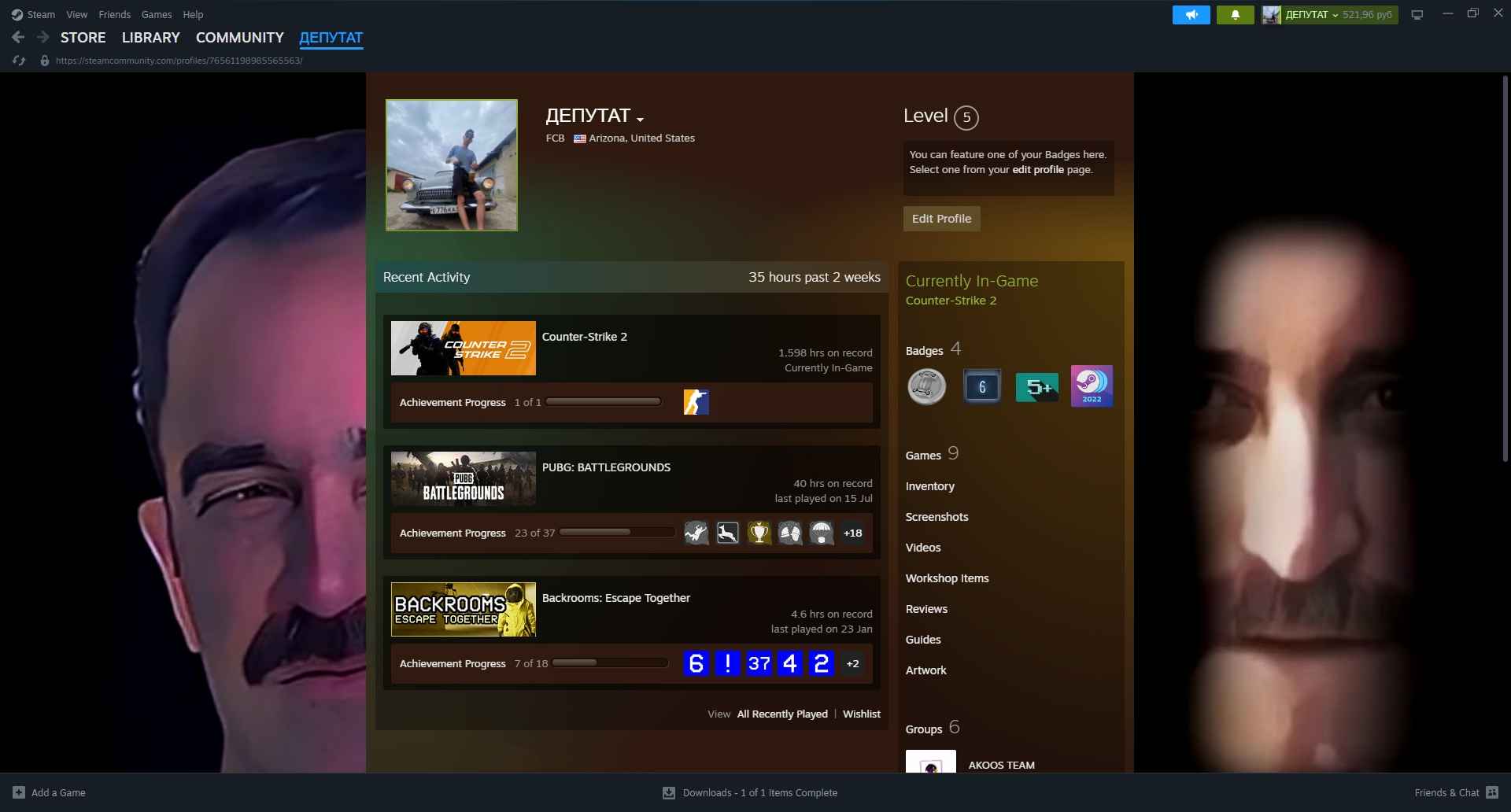The width and height of the screenshot is (1511, 812).
Task: Open the Backrooms Escape Together banner
Action: point(464,609)
